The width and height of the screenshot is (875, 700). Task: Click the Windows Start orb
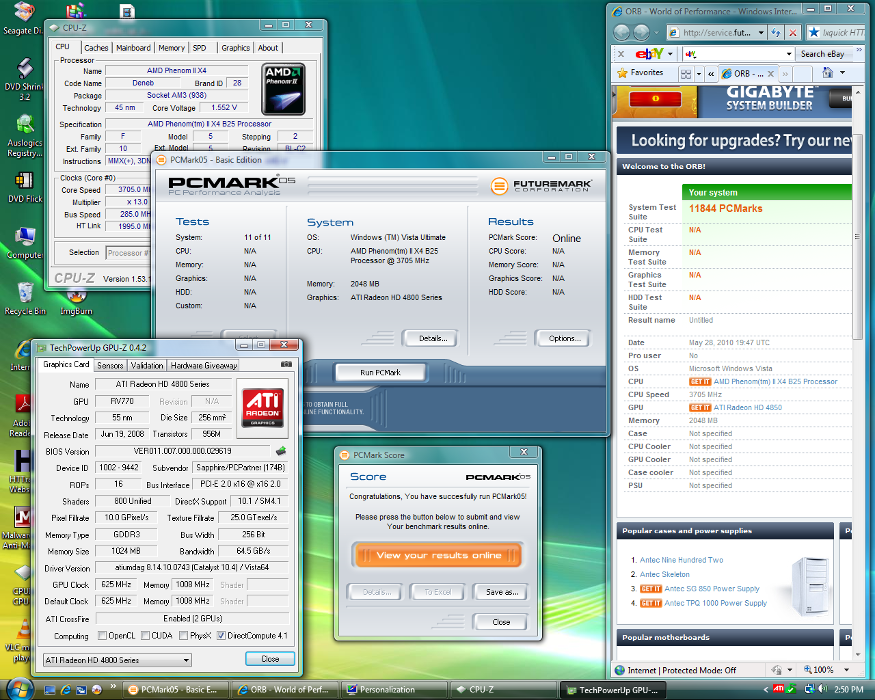point(21,689)
